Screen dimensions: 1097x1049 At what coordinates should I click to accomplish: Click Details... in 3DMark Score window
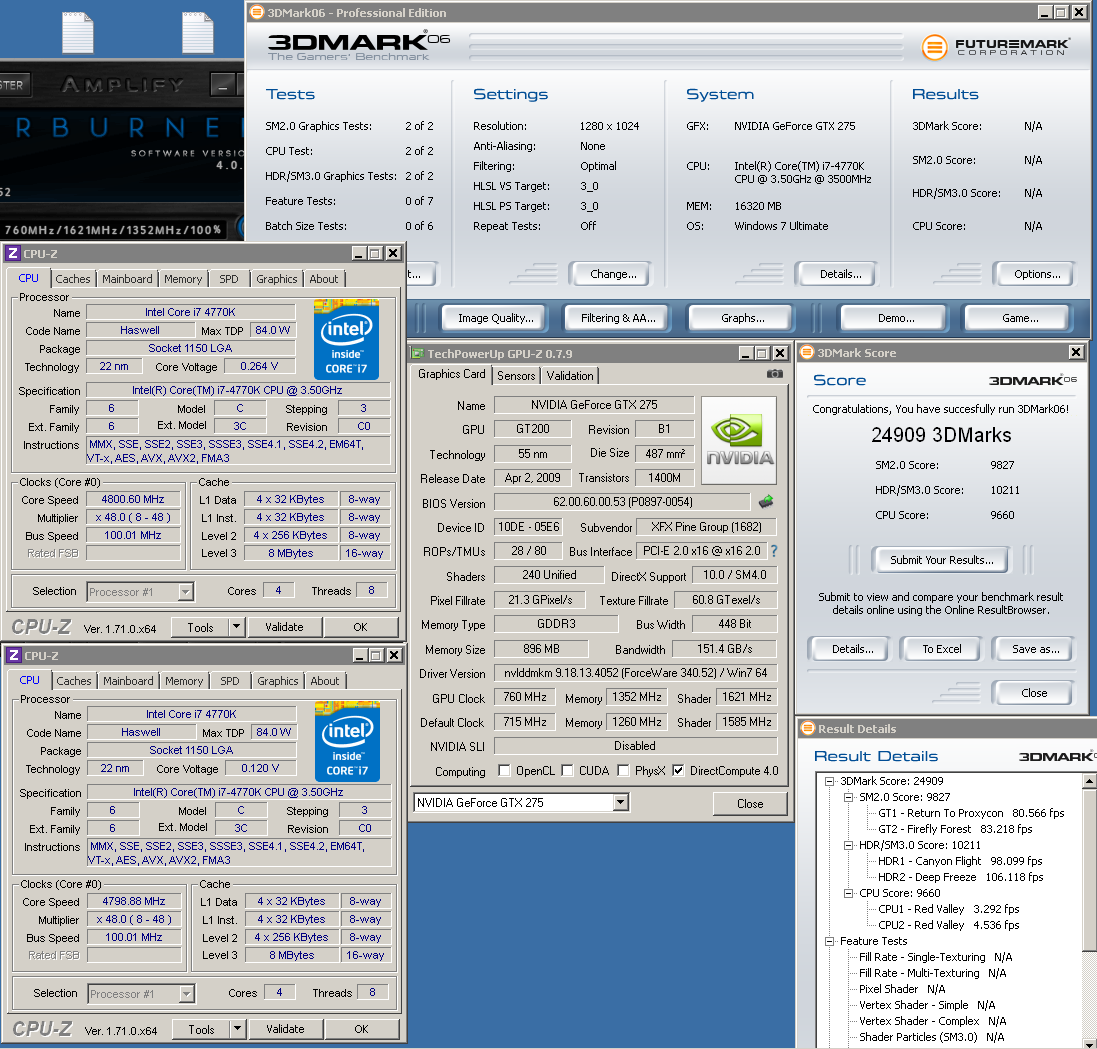(852, 649)
